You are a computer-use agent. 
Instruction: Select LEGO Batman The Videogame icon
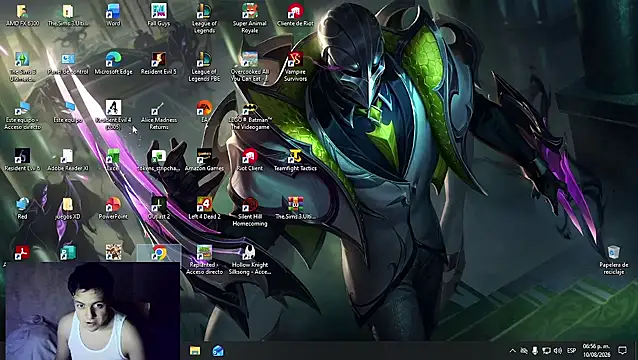pyautogui.click(x=250, y=115)
